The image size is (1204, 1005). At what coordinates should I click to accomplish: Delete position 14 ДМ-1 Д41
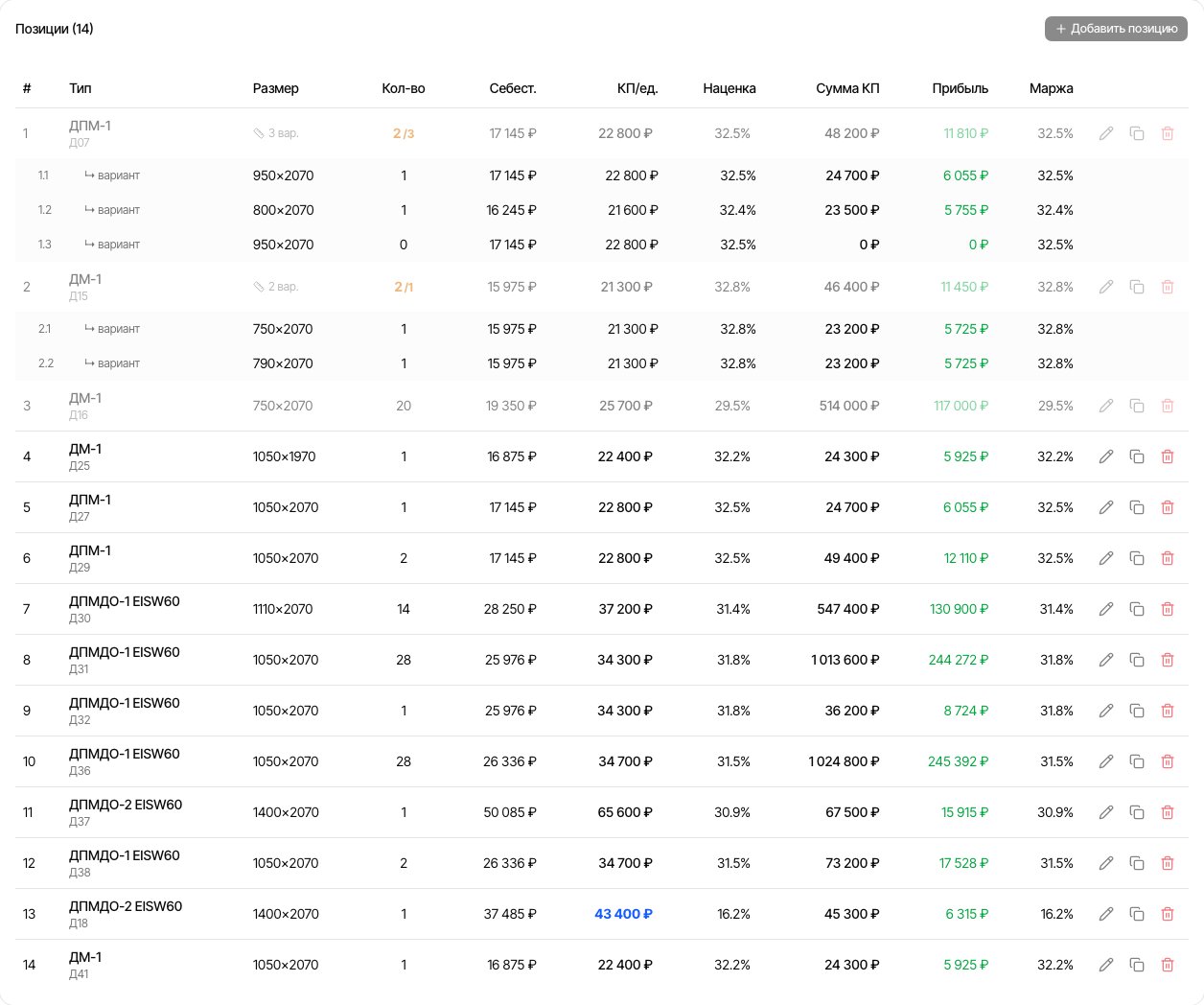pyautogui.click(x=1168, y=965)
